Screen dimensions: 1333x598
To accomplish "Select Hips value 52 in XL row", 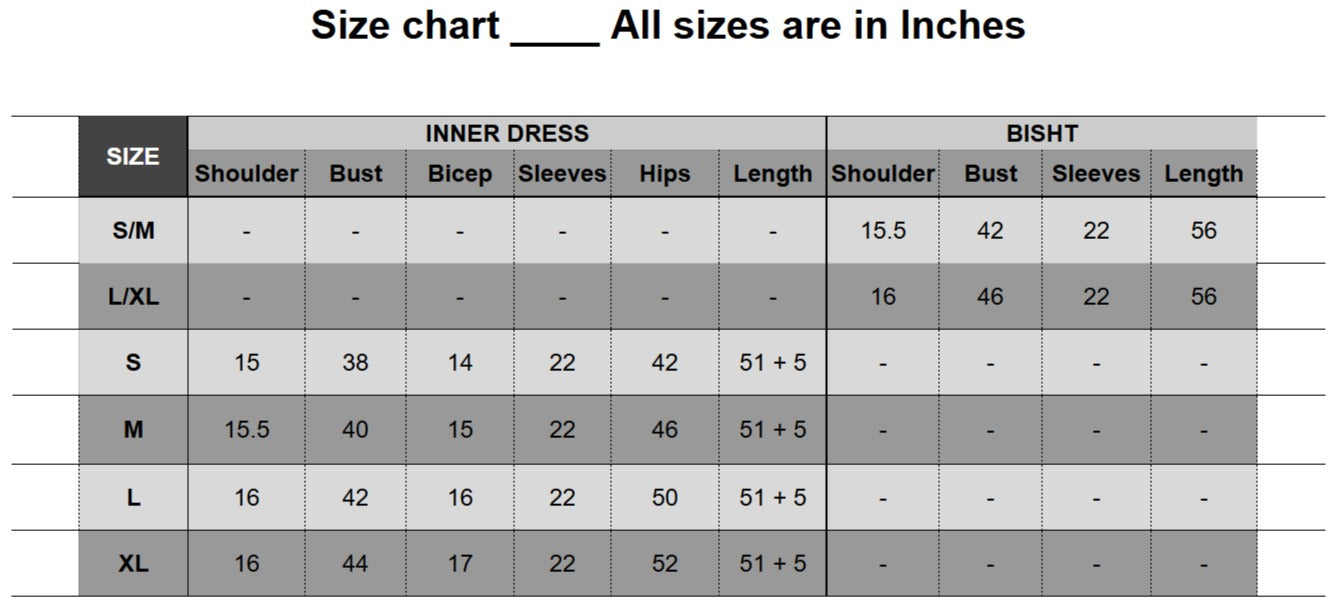I will point(665,564).
